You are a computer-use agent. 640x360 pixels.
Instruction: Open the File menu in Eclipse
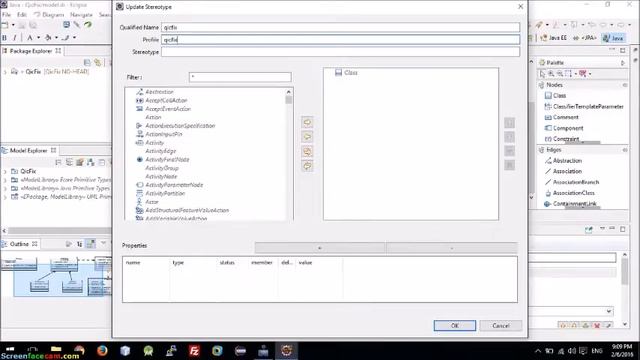6,15
